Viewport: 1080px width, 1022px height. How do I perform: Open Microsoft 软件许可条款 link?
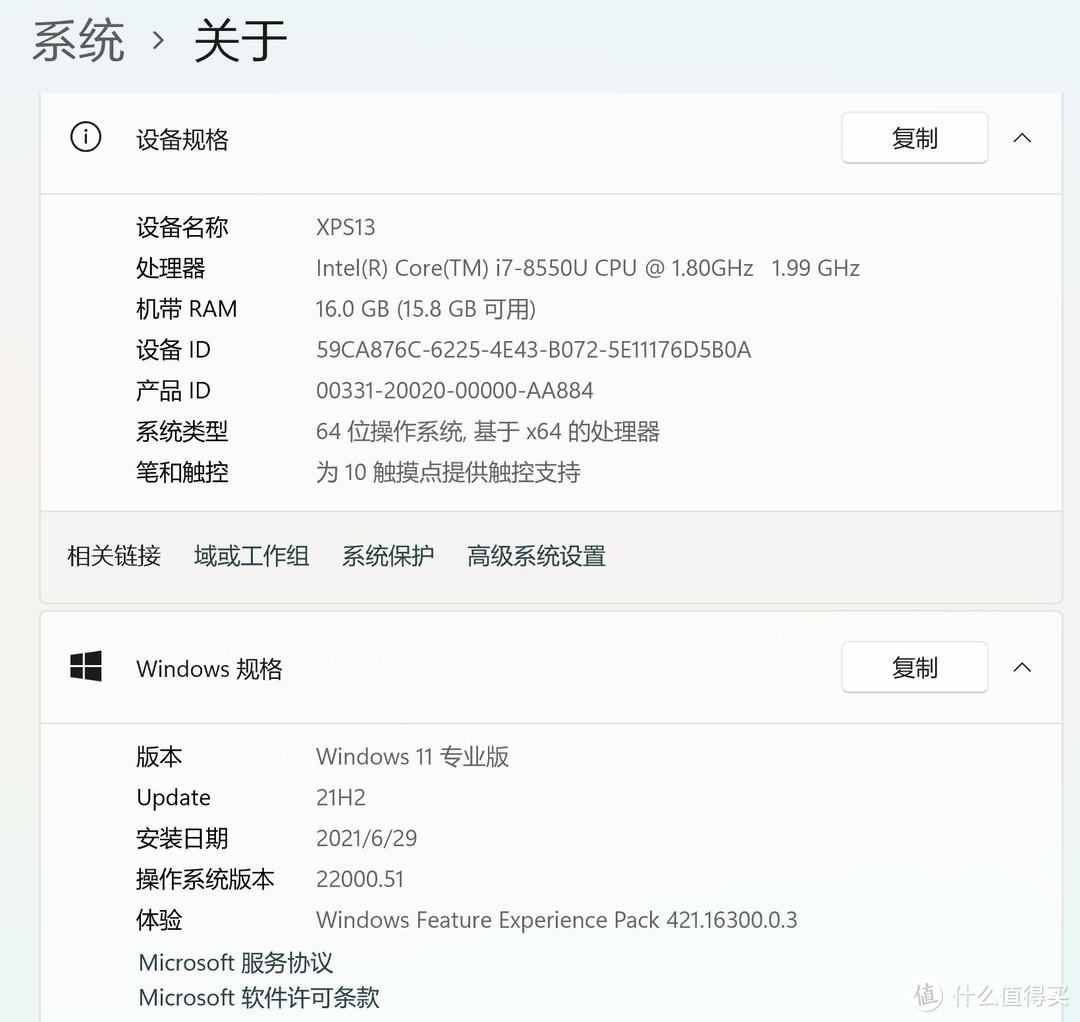coord(259,997)
